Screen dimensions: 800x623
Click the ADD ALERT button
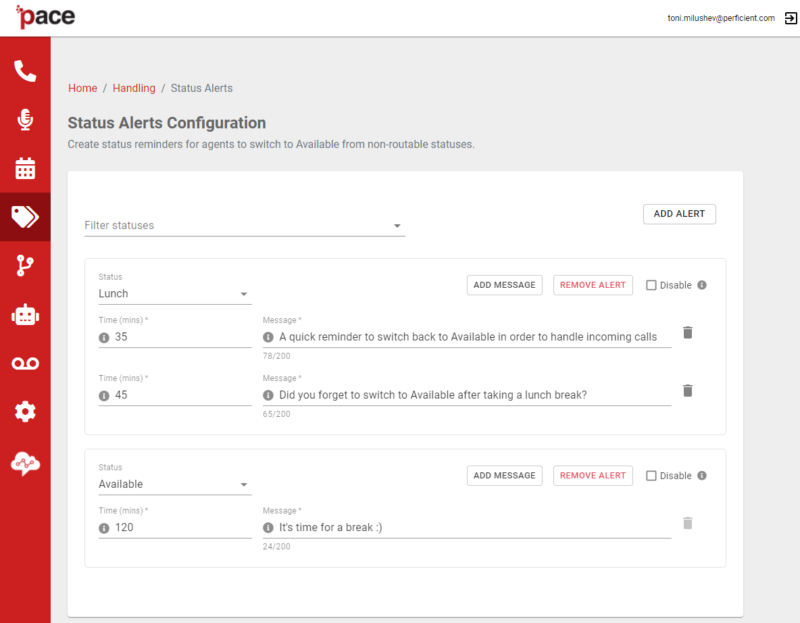679,214
